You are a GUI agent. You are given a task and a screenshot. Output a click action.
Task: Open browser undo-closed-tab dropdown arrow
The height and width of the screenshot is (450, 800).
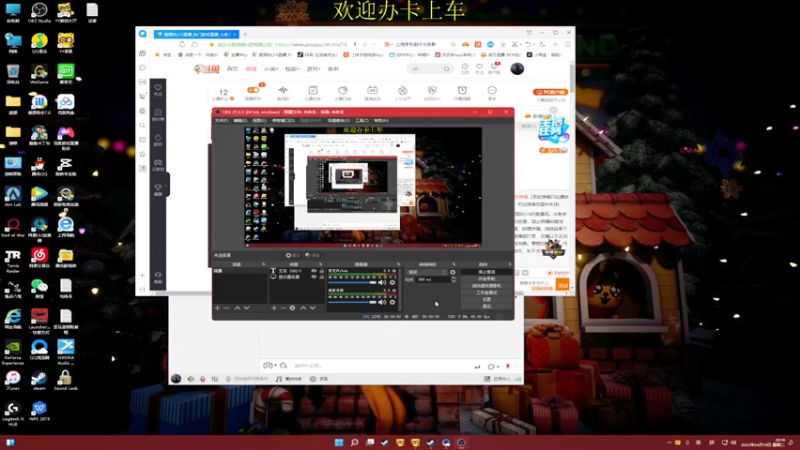534,44
